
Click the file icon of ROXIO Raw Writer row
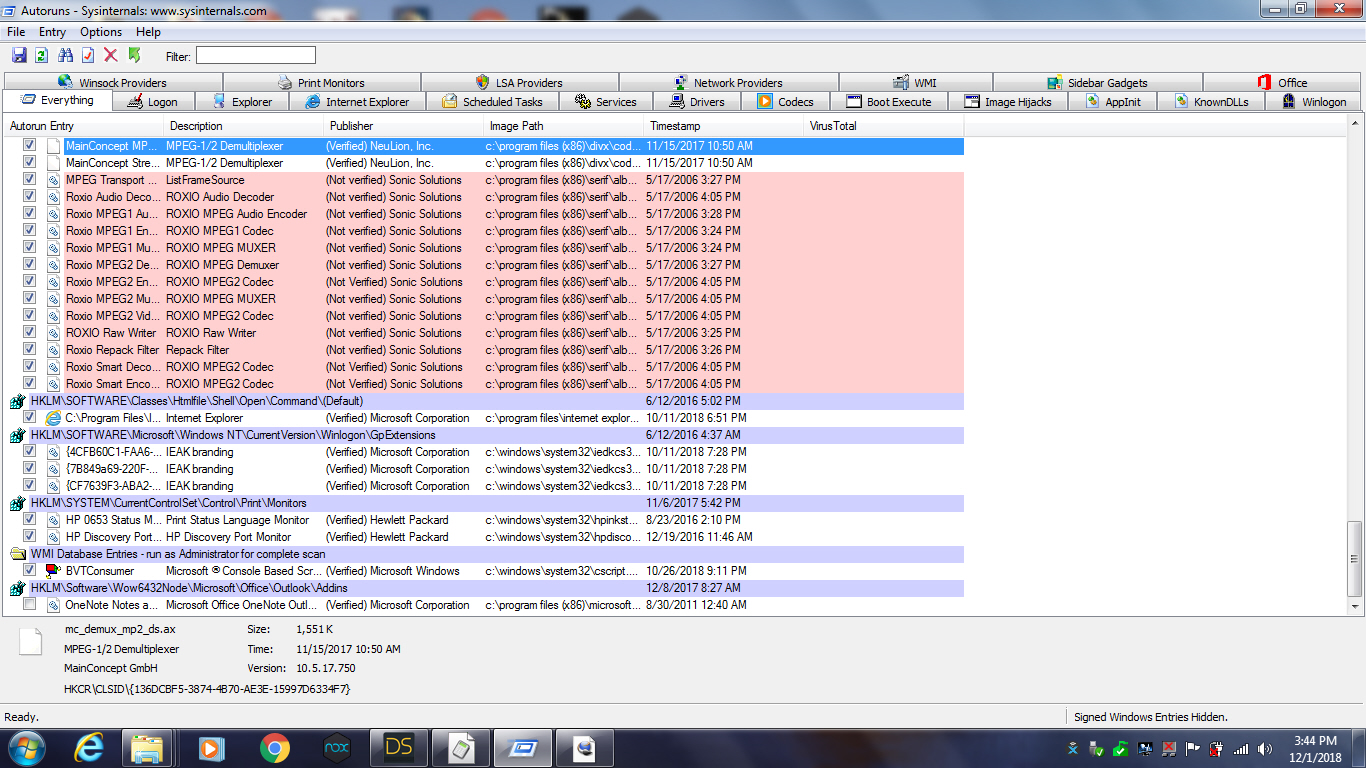click(x=54, y=333)
